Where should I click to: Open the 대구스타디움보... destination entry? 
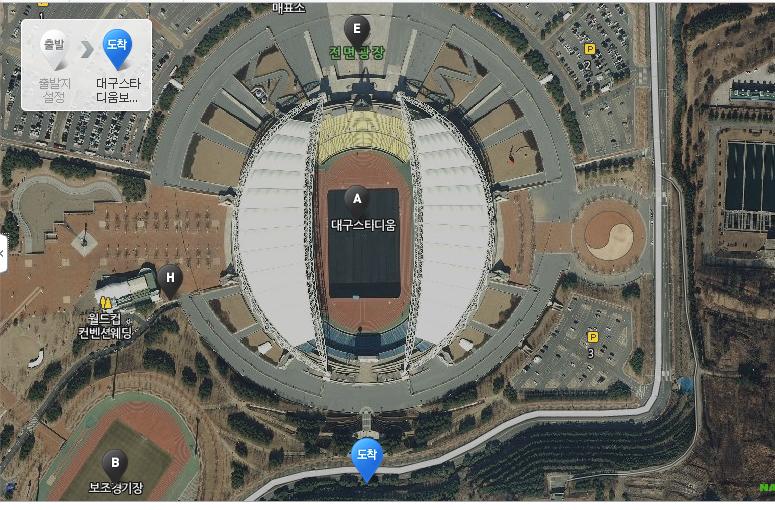[x=118, y=90]
